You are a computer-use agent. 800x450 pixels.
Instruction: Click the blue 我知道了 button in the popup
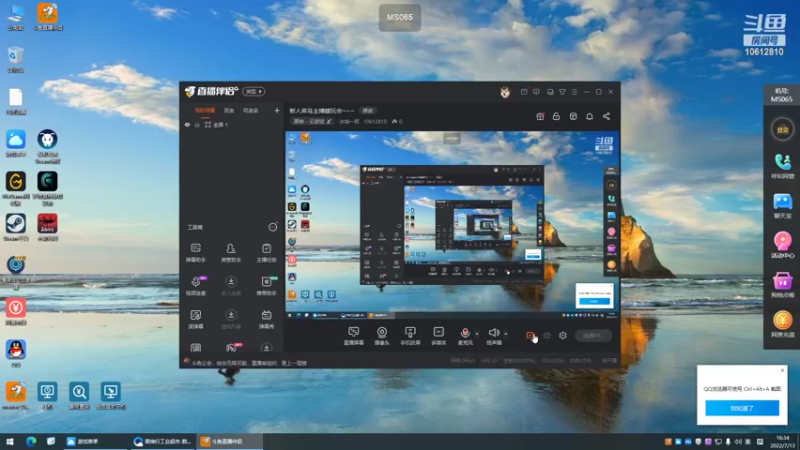tap(742, 408)
